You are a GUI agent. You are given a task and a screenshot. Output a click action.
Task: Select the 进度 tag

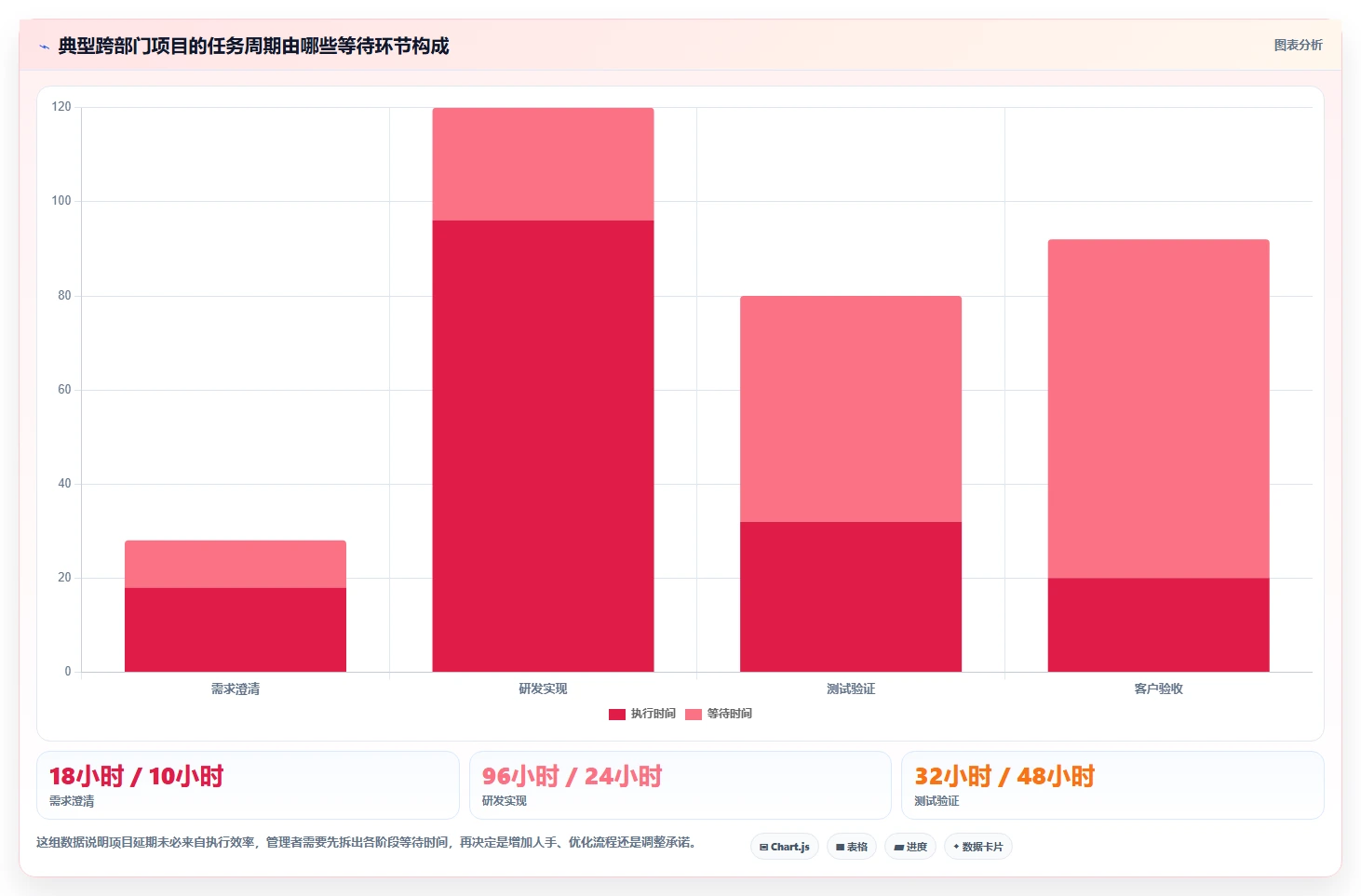point(910,847)
